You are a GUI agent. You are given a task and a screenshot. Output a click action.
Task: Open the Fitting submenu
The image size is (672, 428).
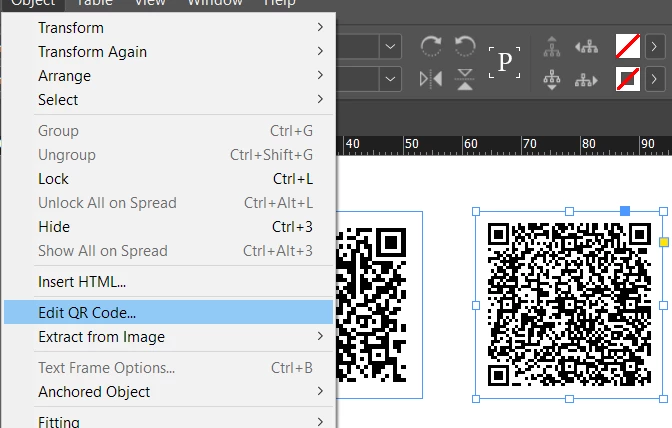click(x=168, y=422)
